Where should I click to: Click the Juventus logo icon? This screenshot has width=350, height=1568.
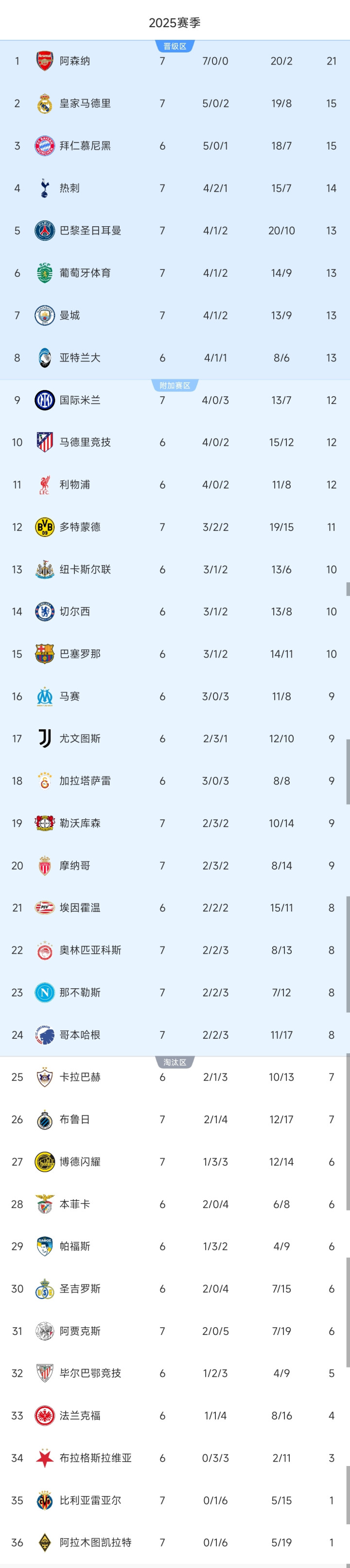pyautogui.click(x=45, y=738)
